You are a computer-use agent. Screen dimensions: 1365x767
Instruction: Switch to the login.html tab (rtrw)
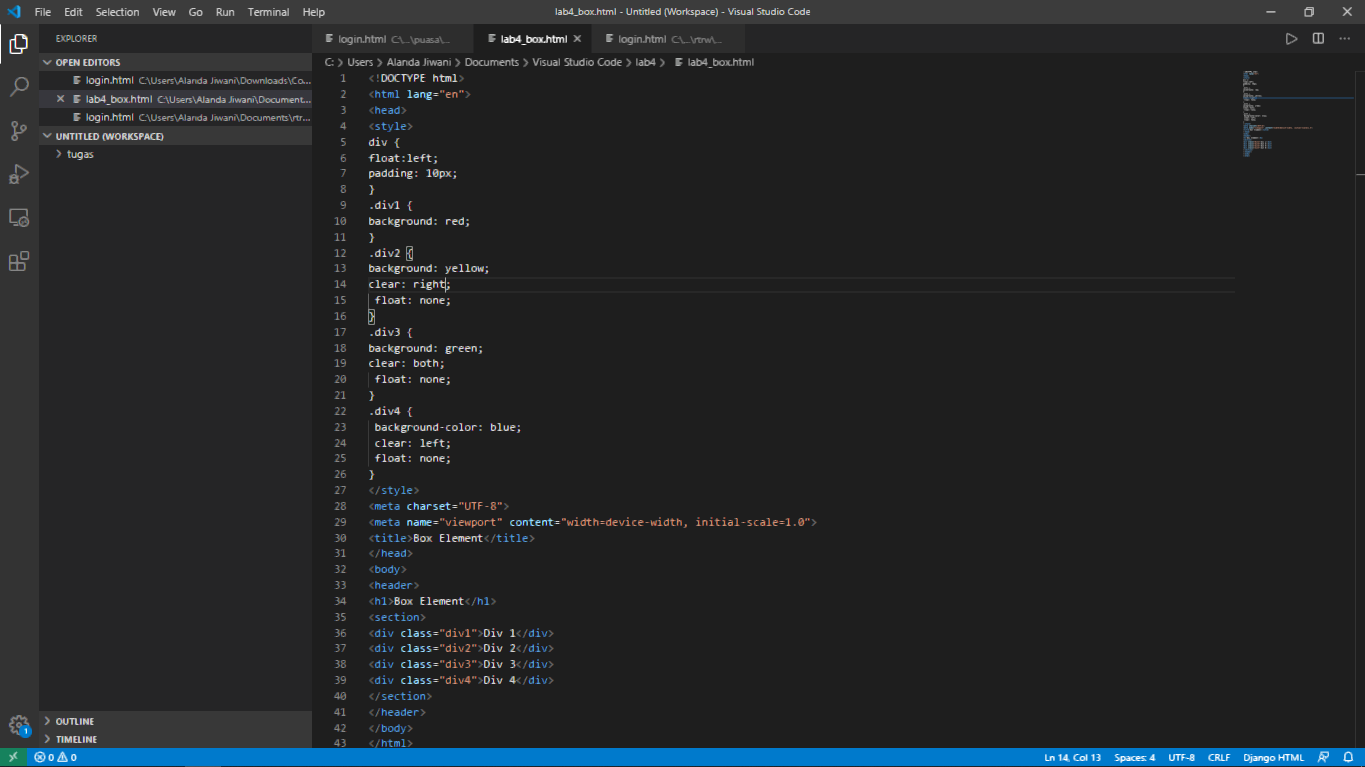pos(669,39)
